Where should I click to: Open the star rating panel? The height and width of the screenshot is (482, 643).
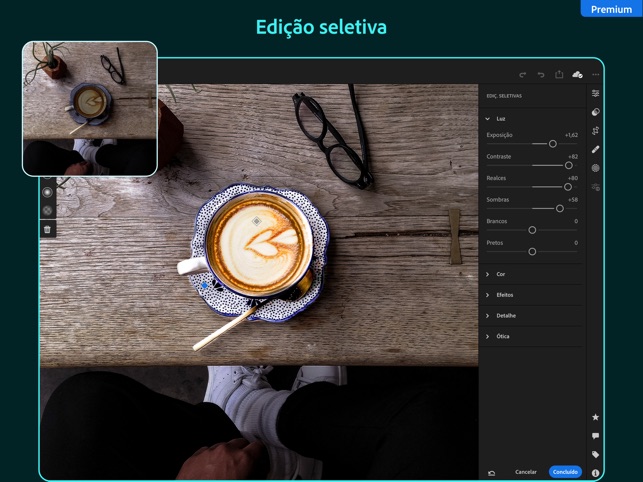coord(596,417)
